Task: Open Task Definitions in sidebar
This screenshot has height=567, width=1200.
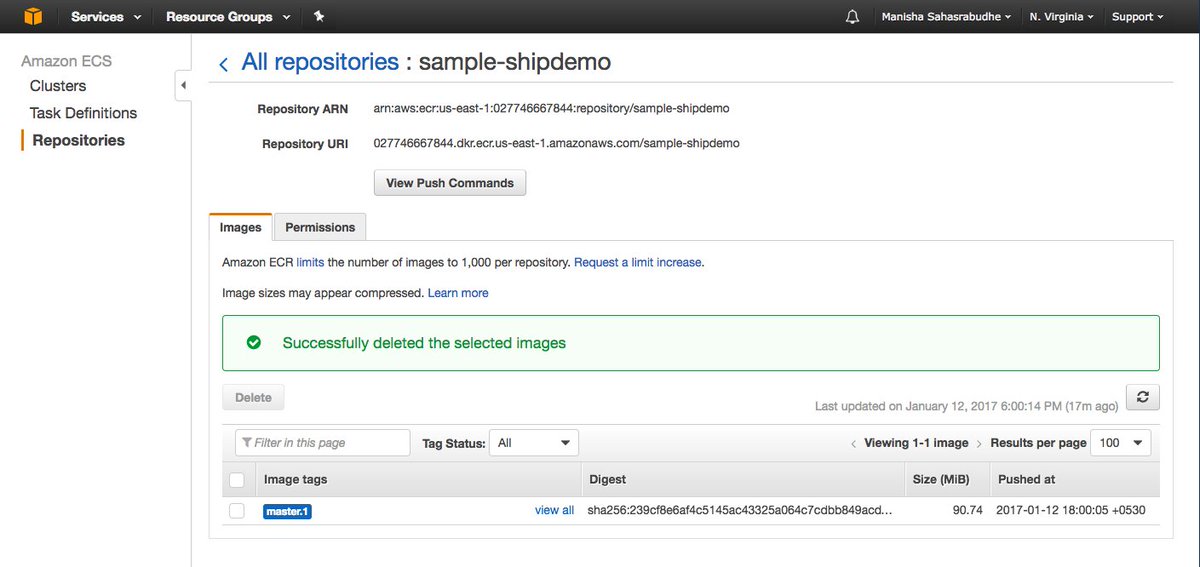Action: [x=83, y=113]
